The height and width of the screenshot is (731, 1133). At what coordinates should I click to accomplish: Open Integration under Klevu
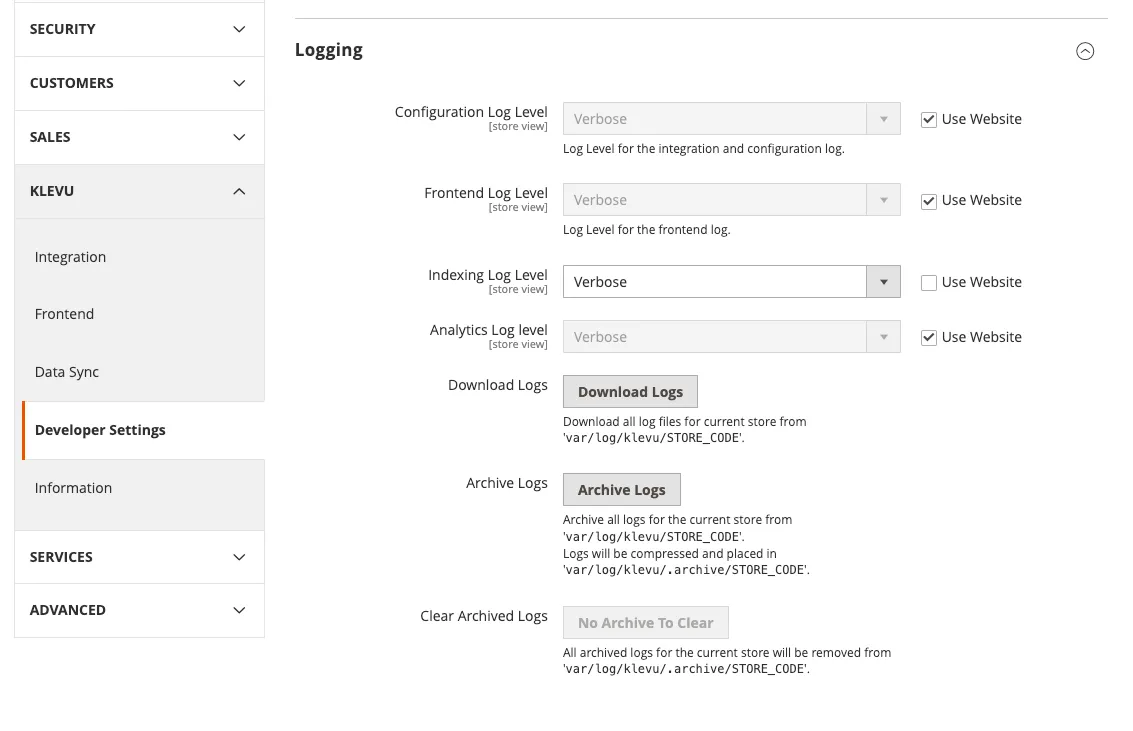pyautogui.click(x=70, y=257)
